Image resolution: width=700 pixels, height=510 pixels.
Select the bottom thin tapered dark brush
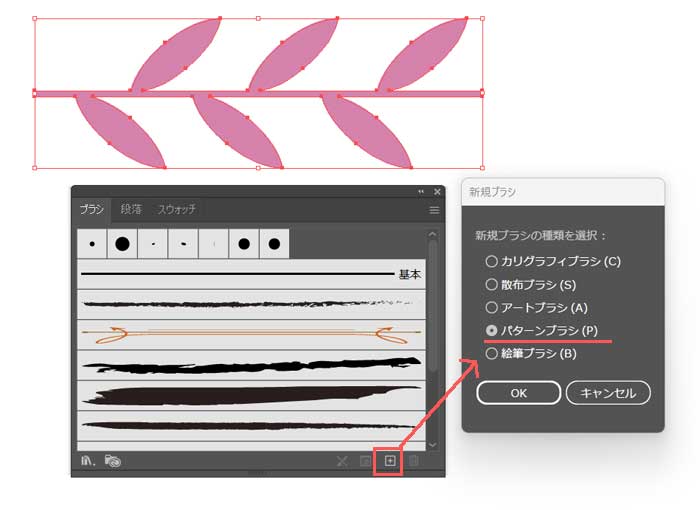click(x=251, y=426)
